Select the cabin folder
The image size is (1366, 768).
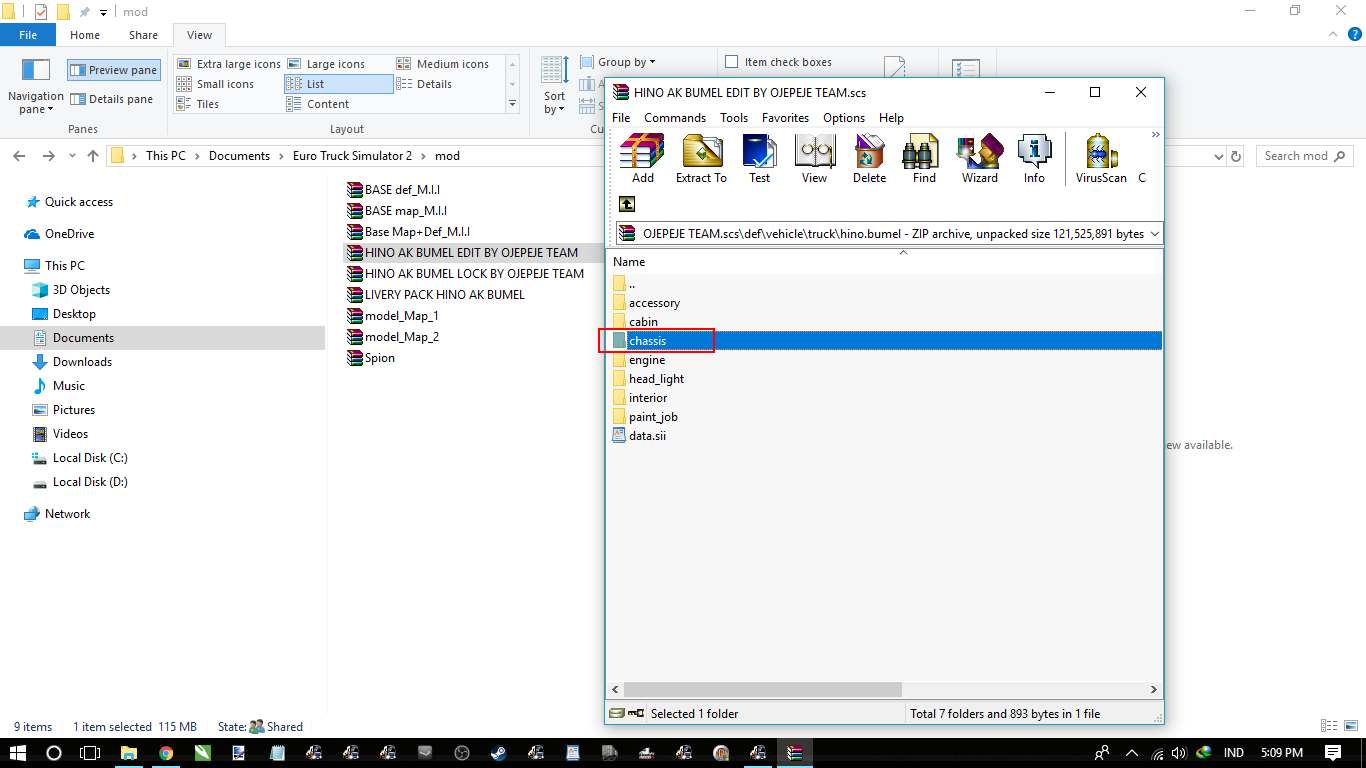[643, 322]
